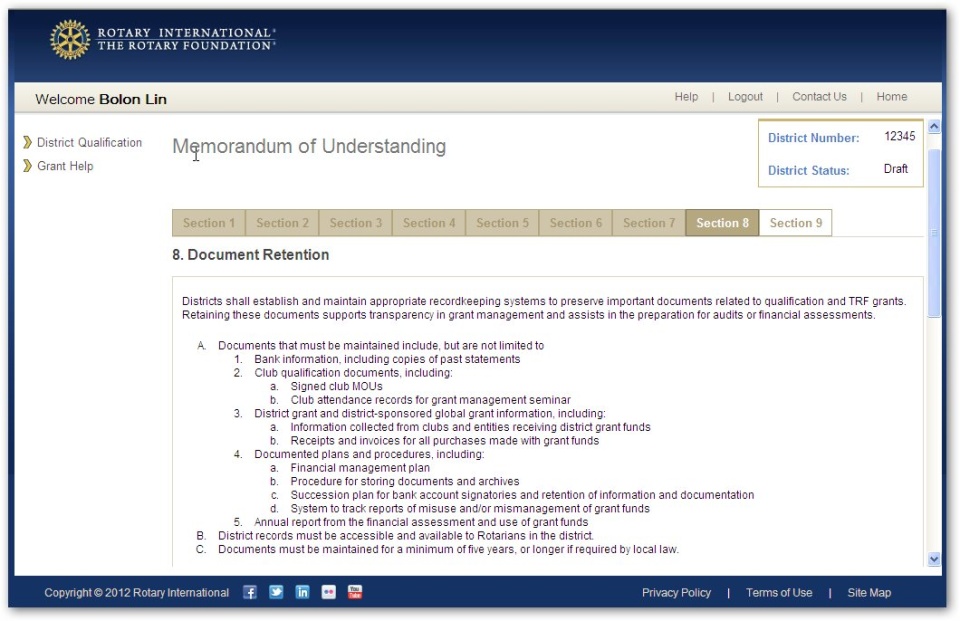Screen dimensions: 960x621
Task: Go to the Home link
Action: [891, 97]
